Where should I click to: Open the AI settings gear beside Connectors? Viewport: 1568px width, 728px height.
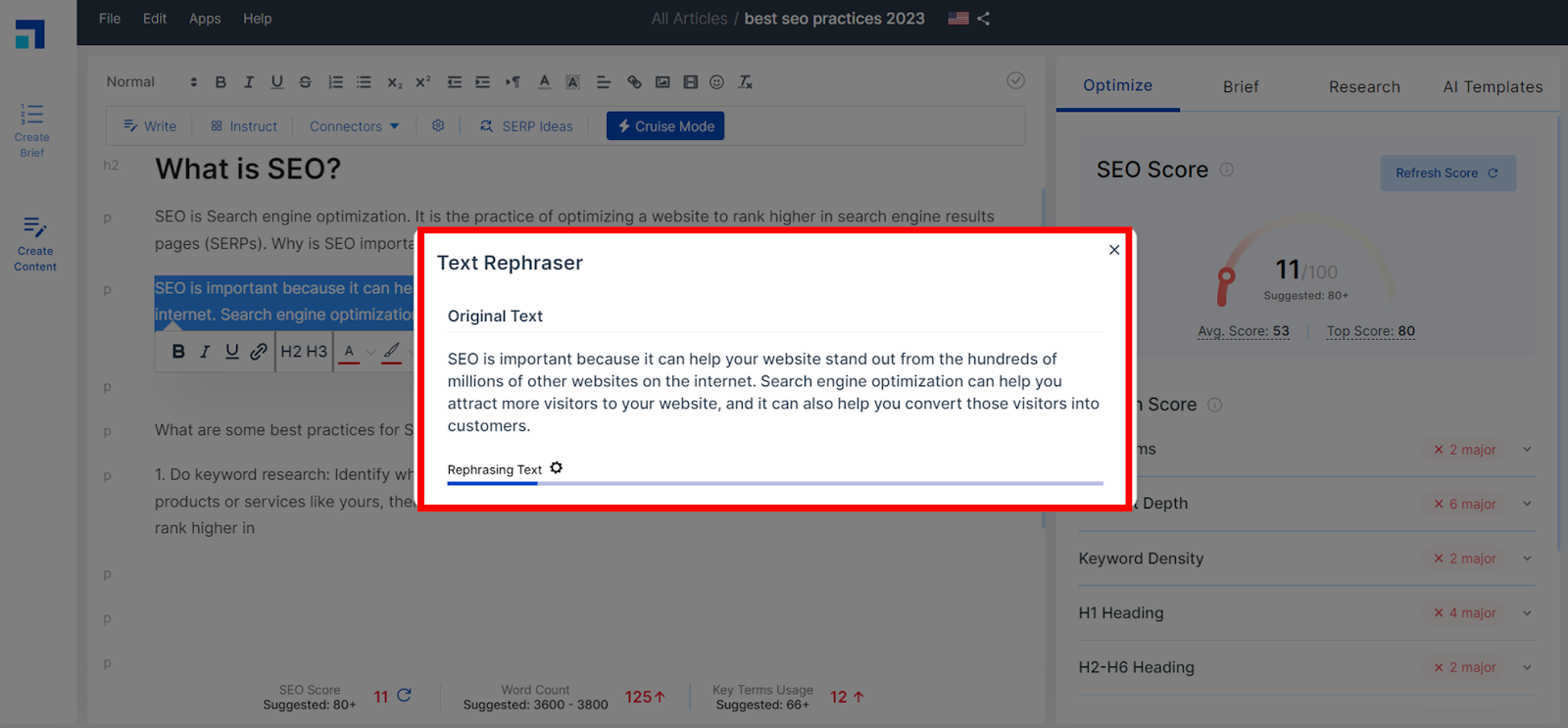(x=438, y=125)
